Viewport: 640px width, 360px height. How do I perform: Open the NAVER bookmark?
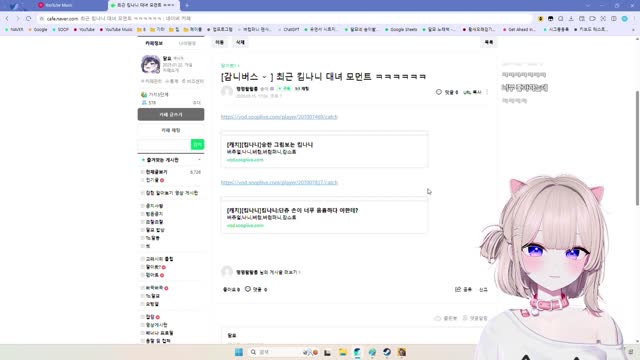14,29
